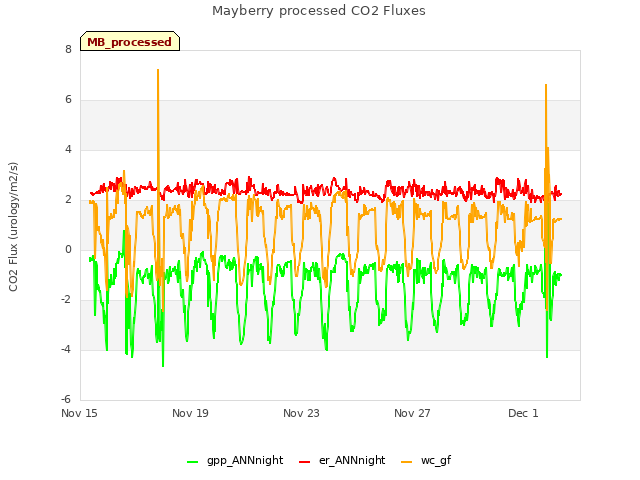
Task: Click the 'Nov 19' x-axis label
Action: click(x=190, y=413)
